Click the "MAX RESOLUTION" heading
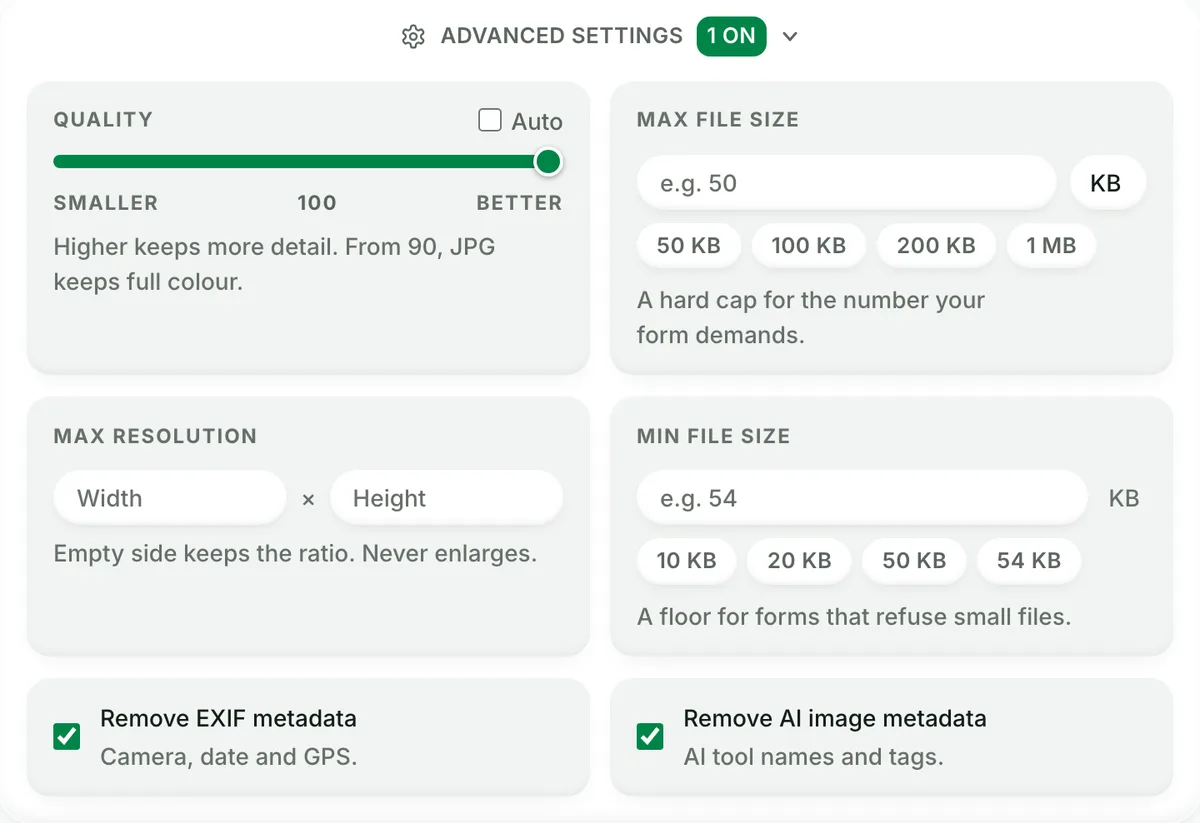This screenshot has height=823, width=1200. (x=155, y=436)
